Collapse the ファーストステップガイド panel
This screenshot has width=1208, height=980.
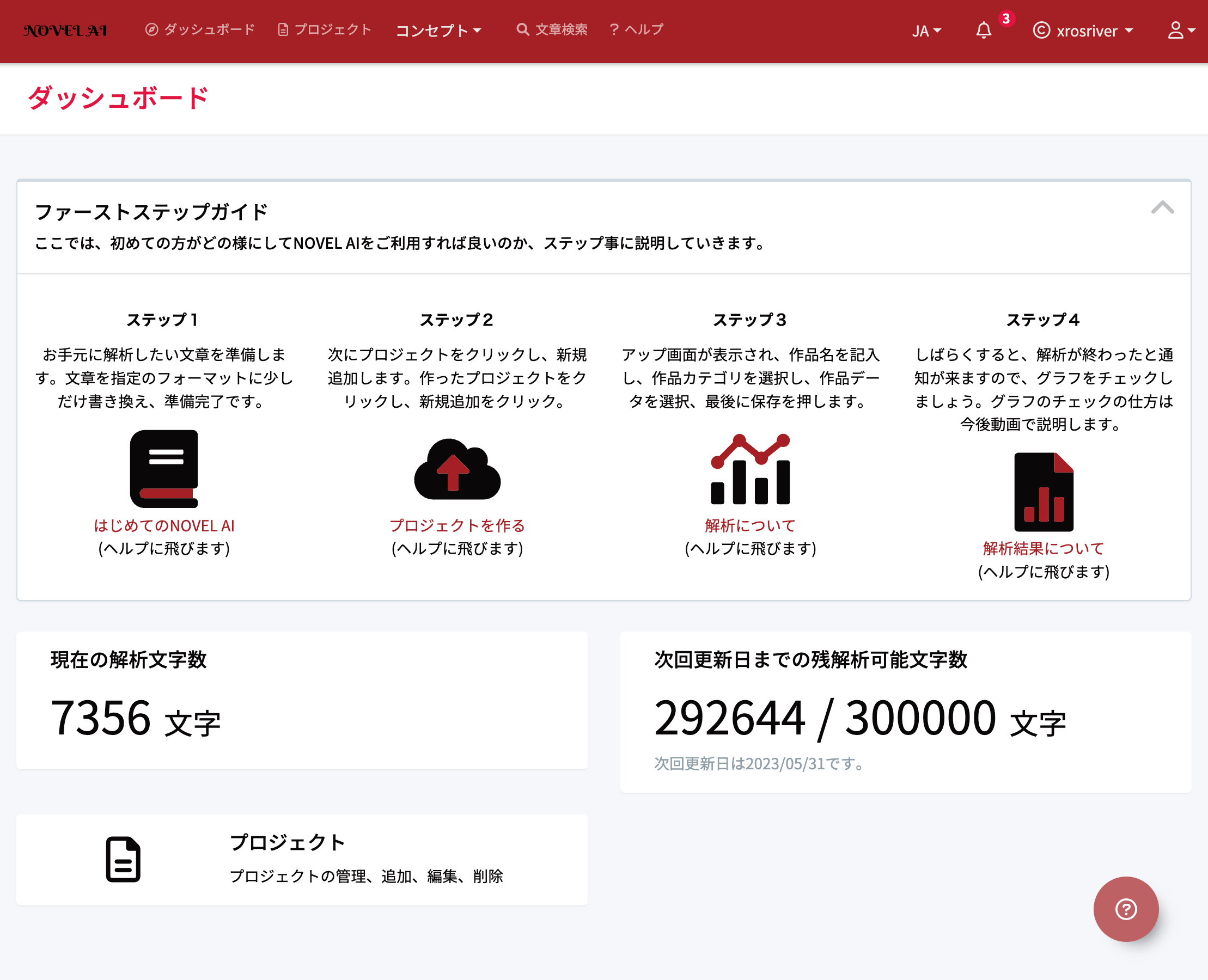coord(1162,208)
